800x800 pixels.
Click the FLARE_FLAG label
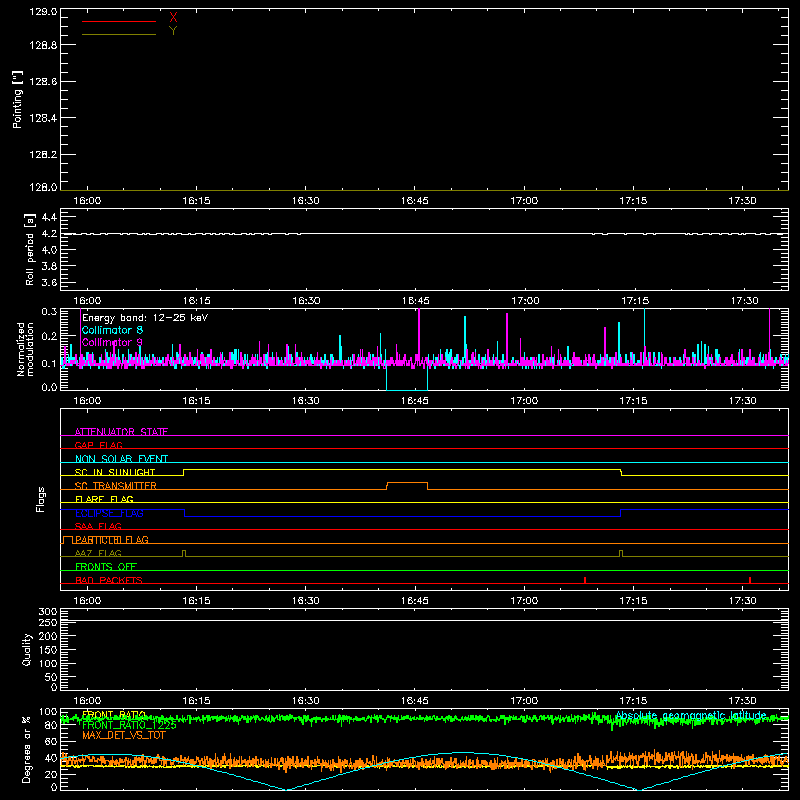point(104,499)
